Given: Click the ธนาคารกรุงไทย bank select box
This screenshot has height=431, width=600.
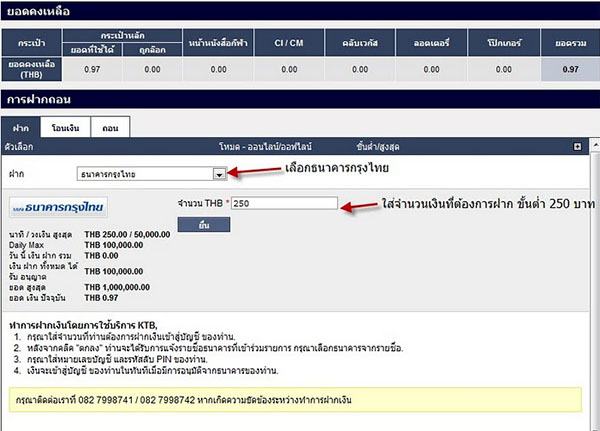Looking at the screenshot, I should pyautogui.click(x=152, y=174).
